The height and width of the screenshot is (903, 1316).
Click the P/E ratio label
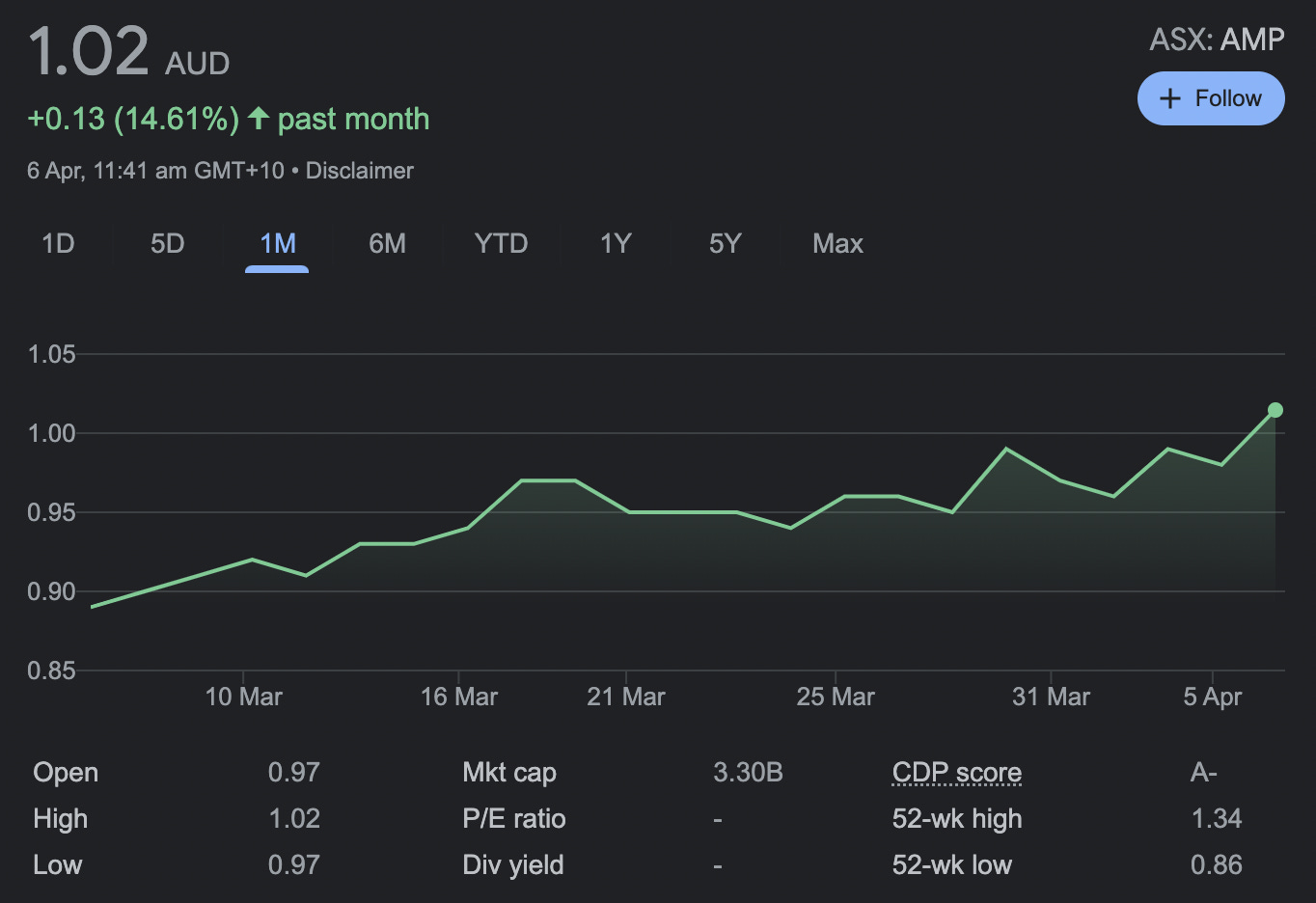coord(513,819)
